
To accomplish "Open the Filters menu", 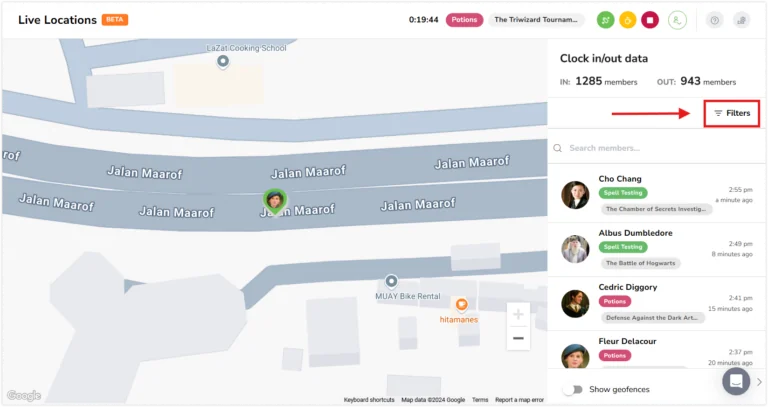I will (732, 113).
